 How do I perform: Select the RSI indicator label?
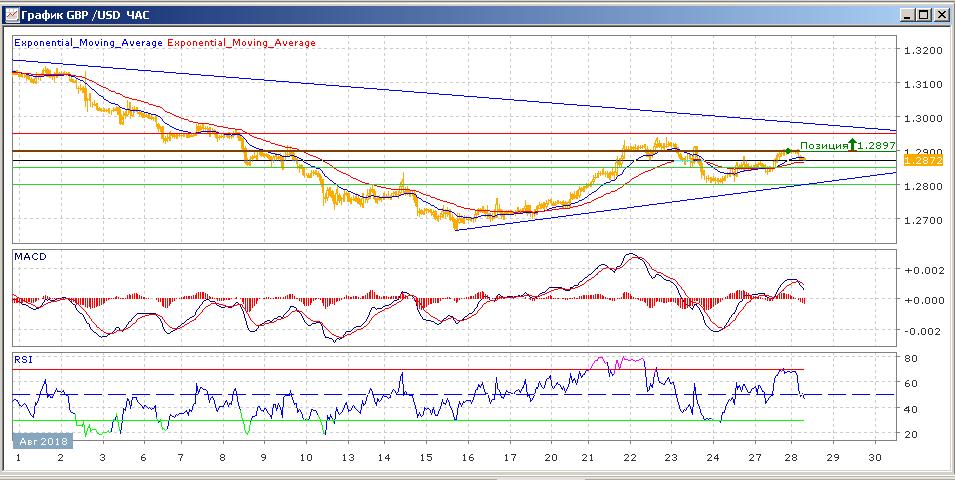click(x=24, y=357)
